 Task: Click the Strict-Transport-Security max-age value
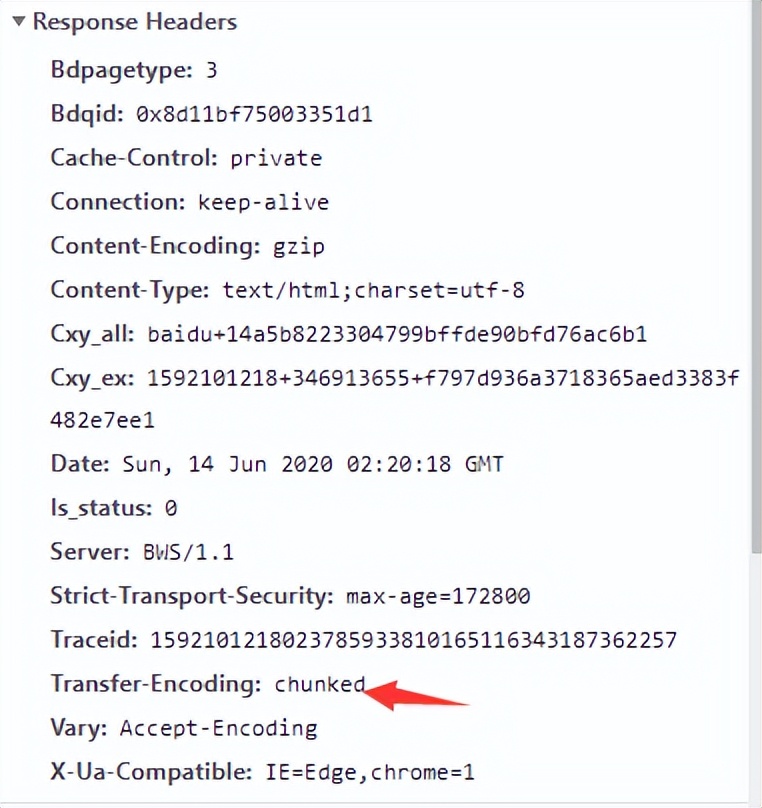[438, 597]
